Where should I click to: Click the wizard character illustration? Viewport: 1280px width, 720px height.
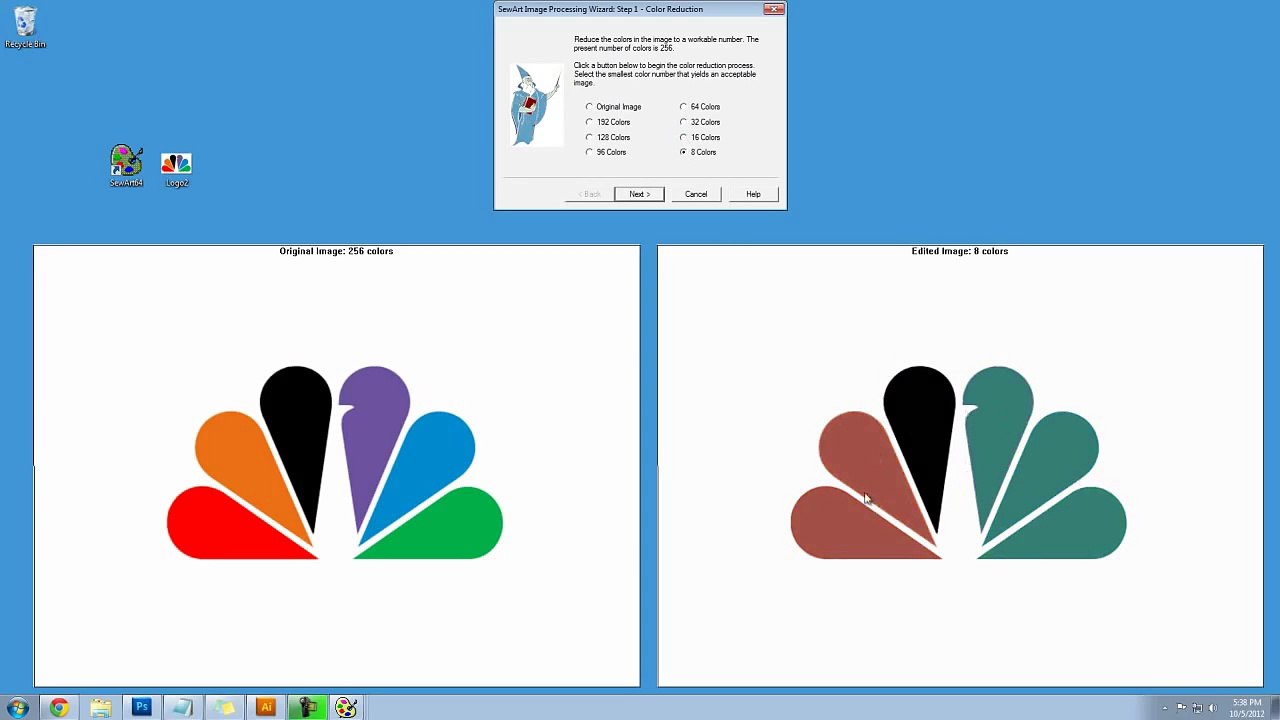(537, 105)
